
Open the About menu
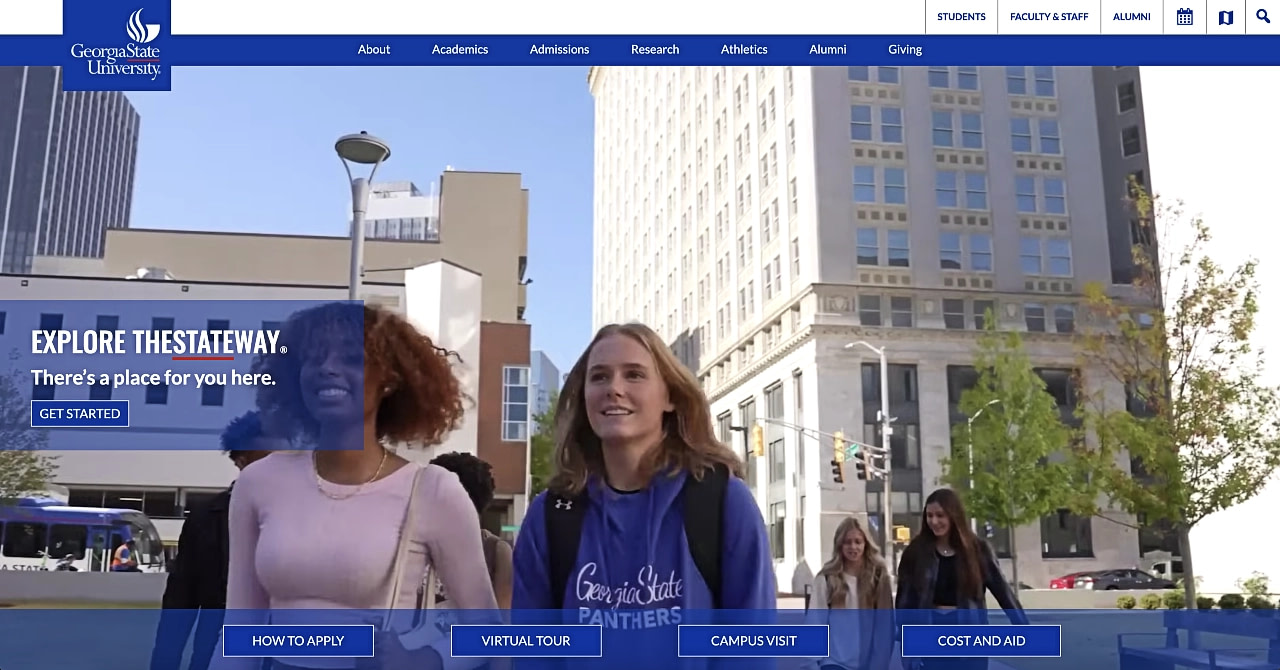[374, 49]
